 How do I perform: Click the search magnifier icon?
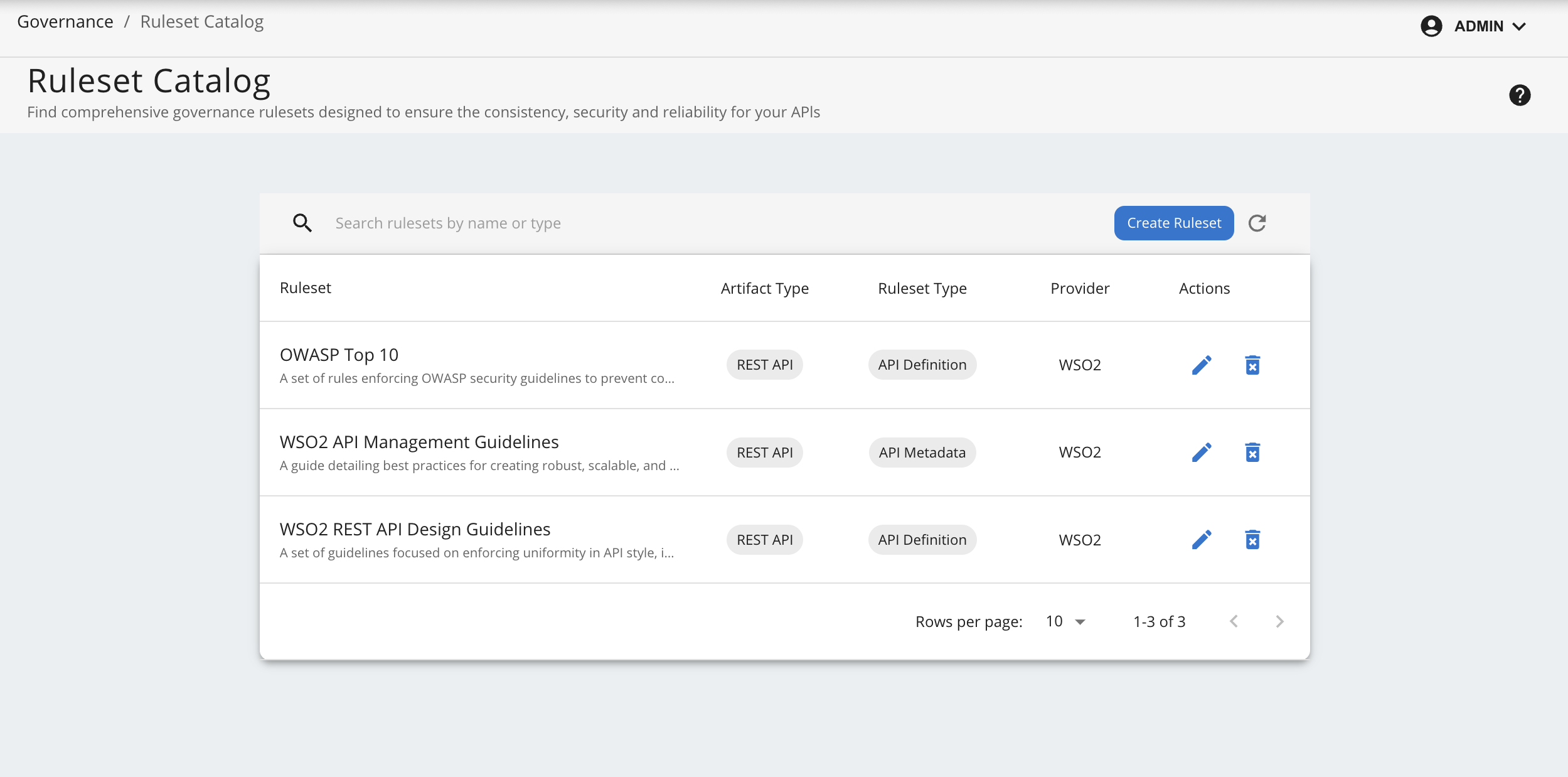pos(302,223)
